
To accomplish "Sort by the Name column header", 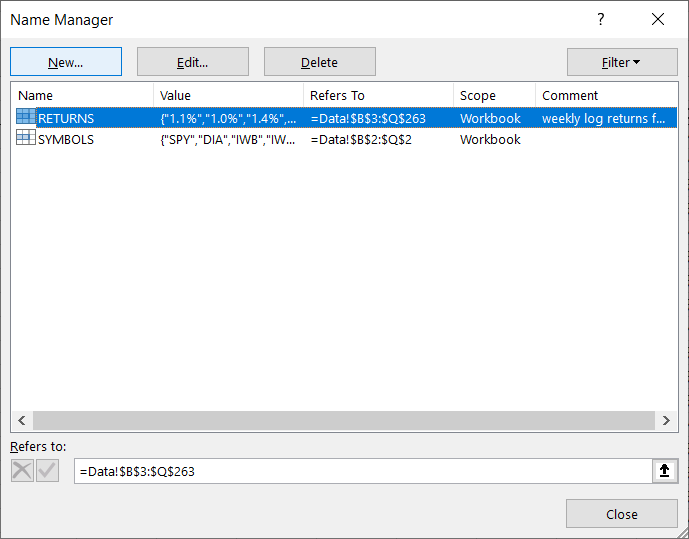I will pos(82,96).
